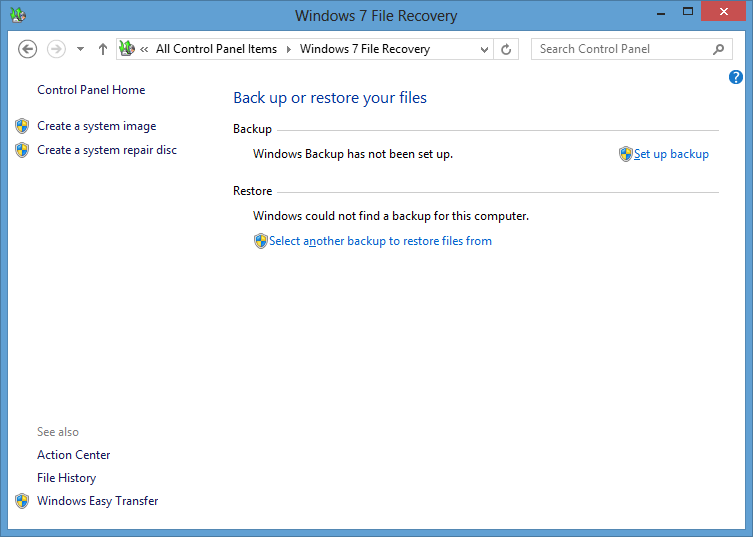Click the 'Back up or restore your files' heading

pyautogui.click(x=330, y=98)
